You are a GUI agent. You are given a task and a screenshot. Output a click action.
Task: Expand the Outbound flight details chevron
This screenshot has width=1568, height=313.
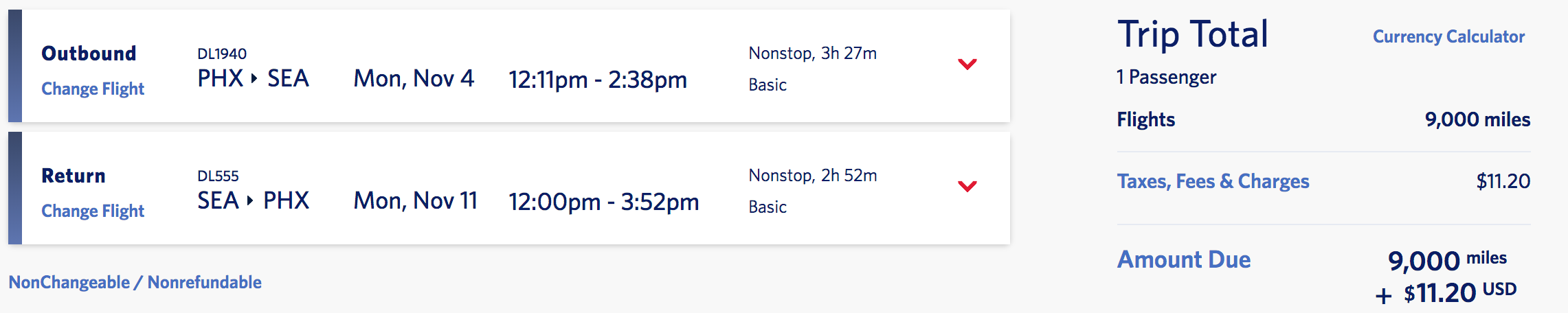coord(967,65)
